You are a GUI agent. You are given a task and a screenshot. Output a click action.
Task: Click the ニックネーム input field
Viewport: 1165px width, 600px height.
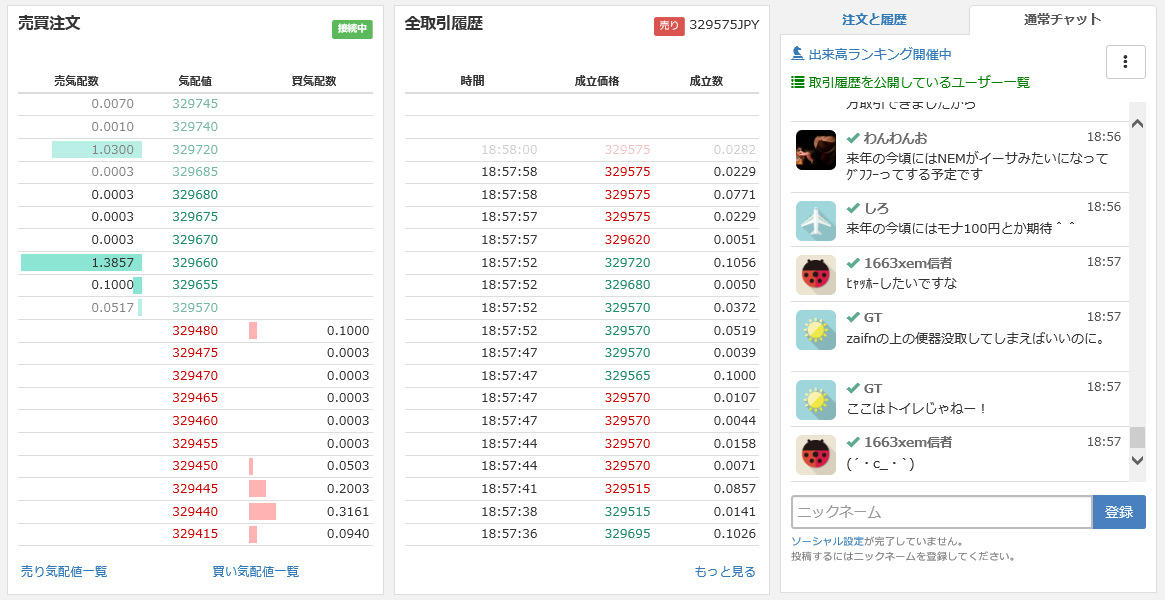[x=940, y=512]
